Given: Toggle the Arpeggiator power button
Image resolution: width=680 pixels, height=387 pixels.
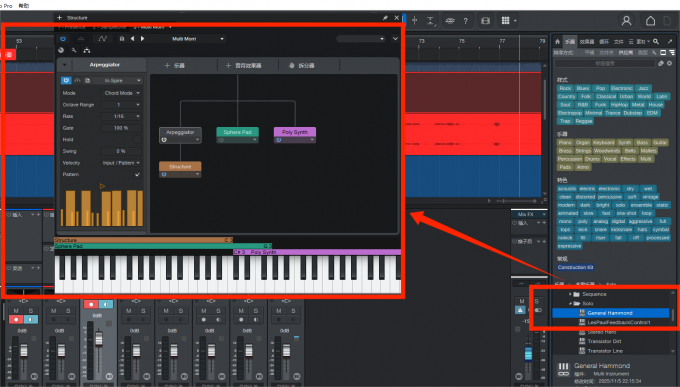Looking at the screenshot, I should pos(66,80).
